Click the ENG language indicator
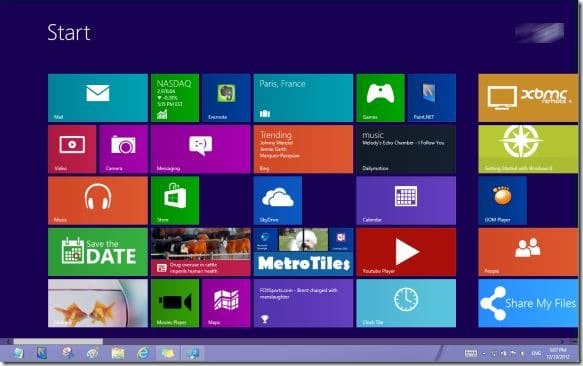Screen dimensions: 583x366 (536, 353)
